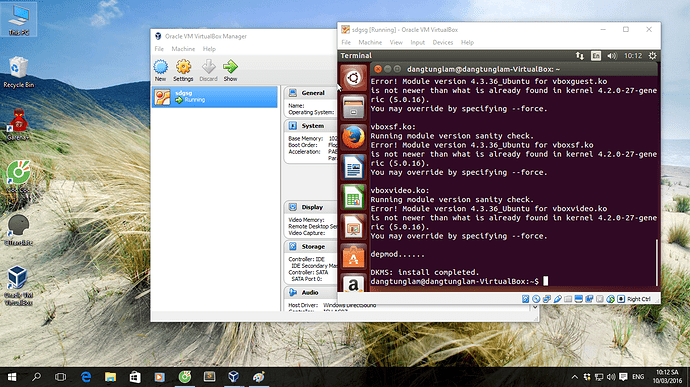Screen dimensions: 690x387
Task: Open LibreOffice Calc in launcher
Action: pyautogui.click(x=353, y=197)
